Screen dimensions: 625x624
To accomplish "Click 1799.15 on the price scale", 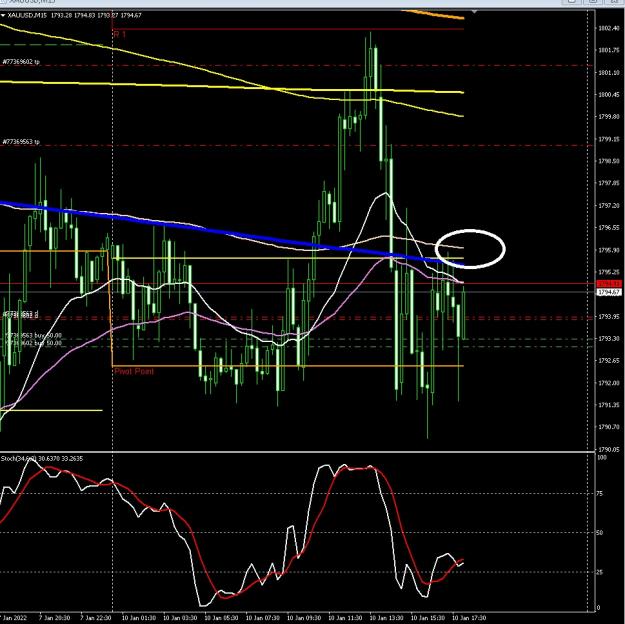I will [608, 139].
